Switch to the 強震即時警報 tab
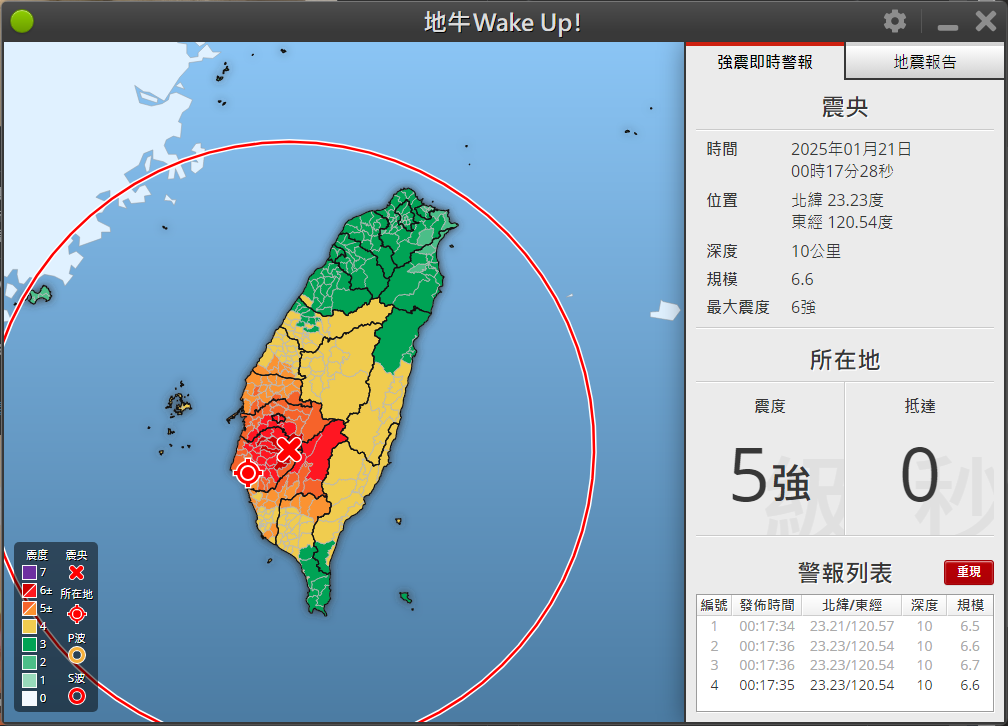1008x726 pixels. pos(765,62)
